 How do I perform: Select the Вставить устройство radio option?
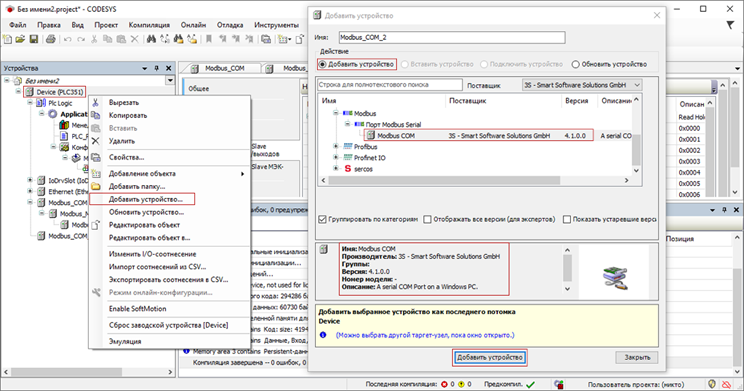click(x=405, y=64)
